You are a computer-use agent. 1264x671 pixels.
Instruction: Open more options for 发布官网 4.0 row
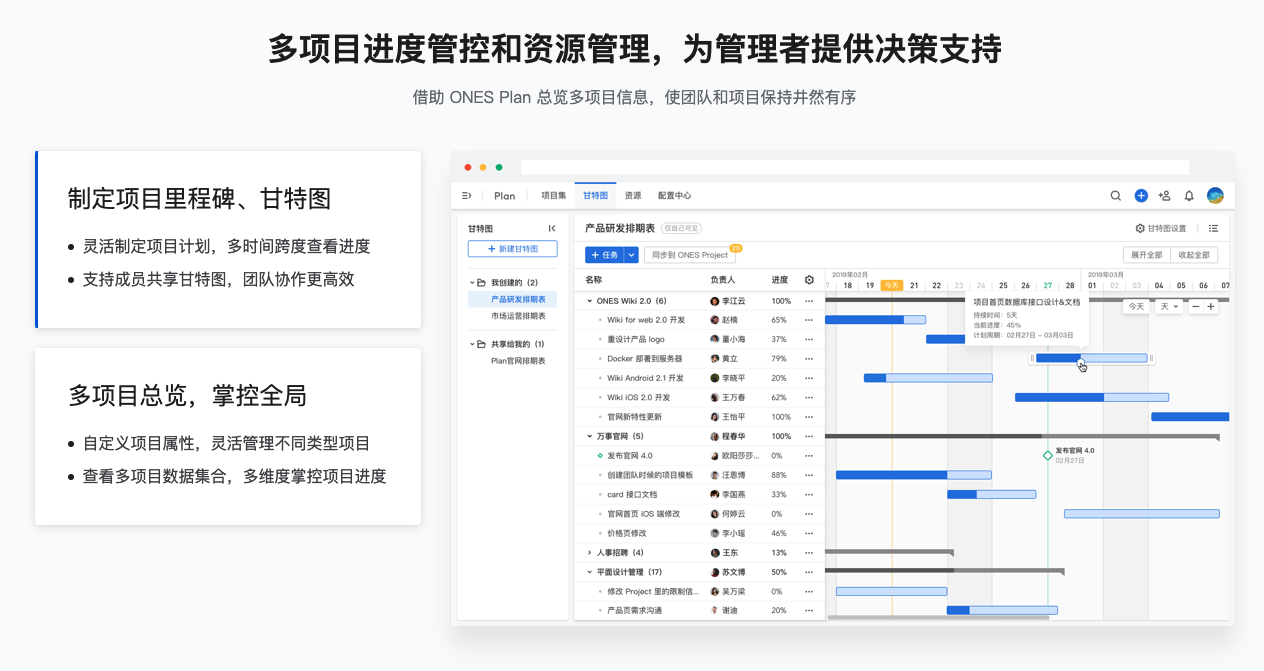809,456
